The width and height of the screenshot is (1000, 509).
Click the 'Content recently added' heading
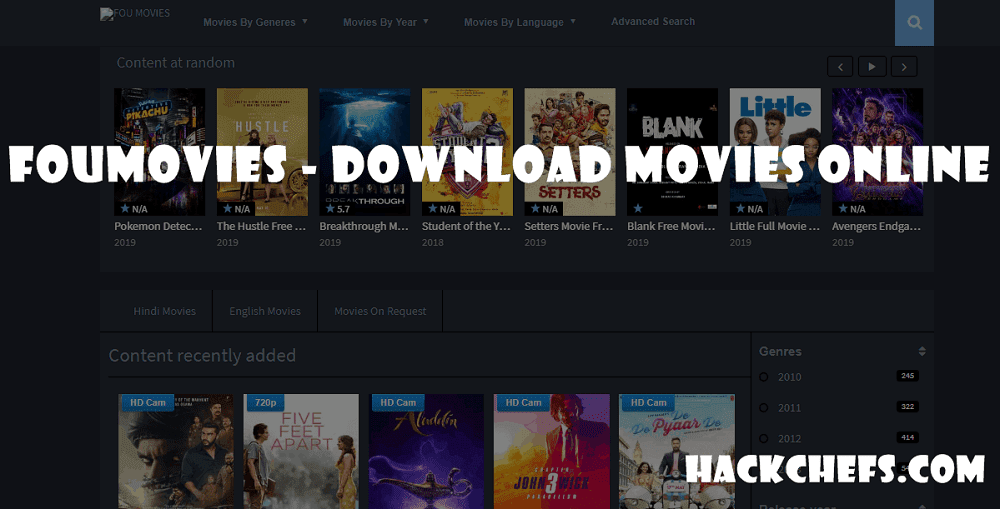point(202,355)
